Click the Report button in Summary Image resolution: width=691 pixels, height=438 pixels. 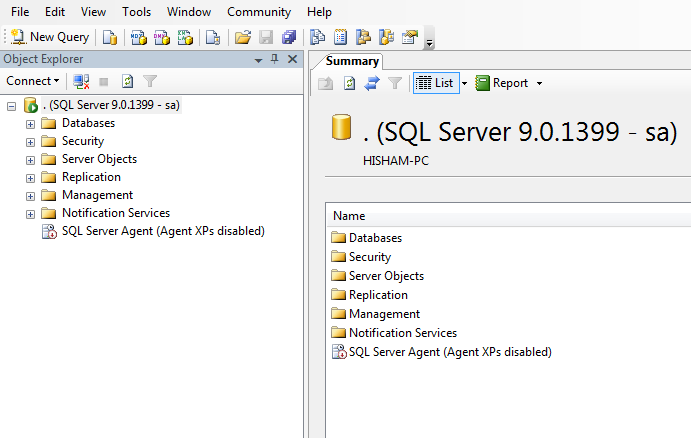502,83
